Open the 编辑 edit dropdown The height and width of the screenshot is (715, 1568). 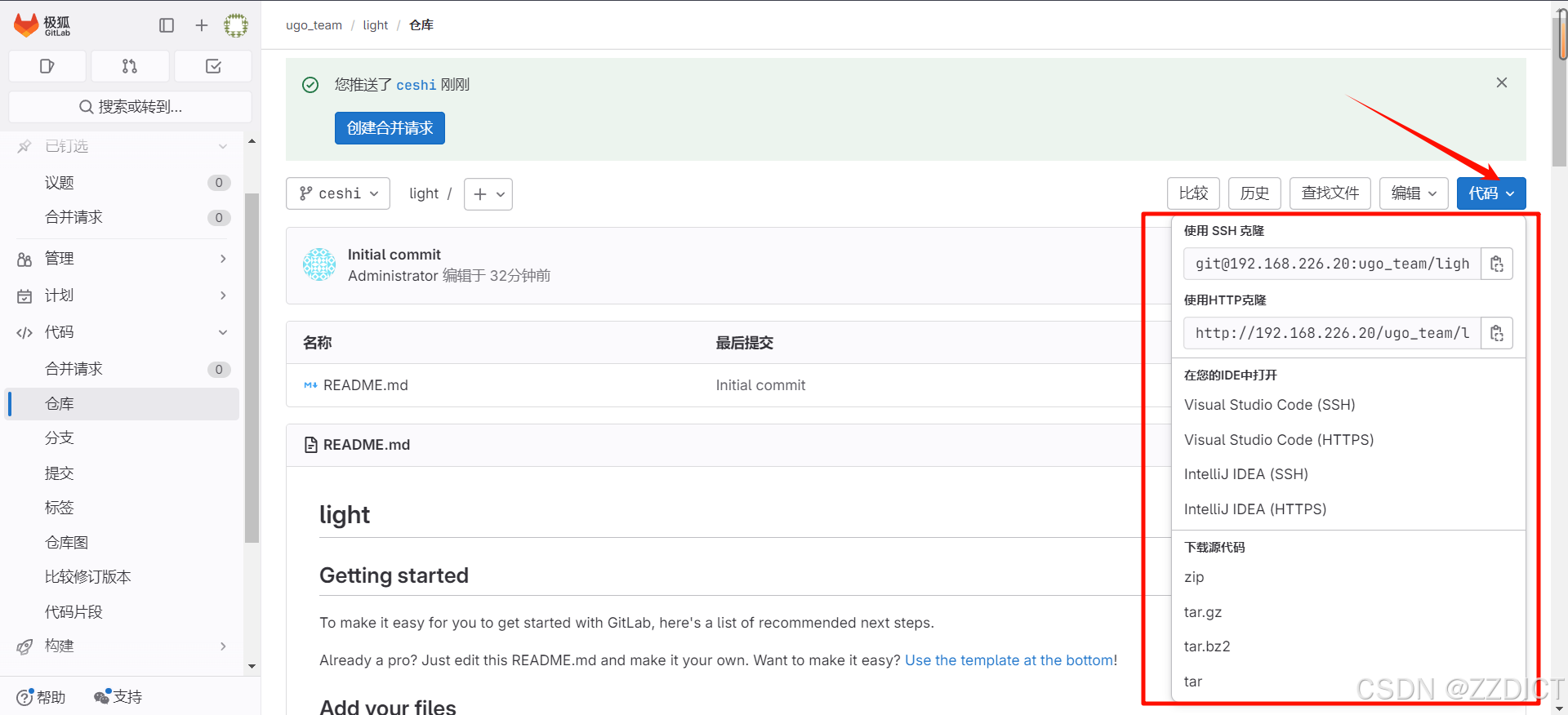(1414, 193)
